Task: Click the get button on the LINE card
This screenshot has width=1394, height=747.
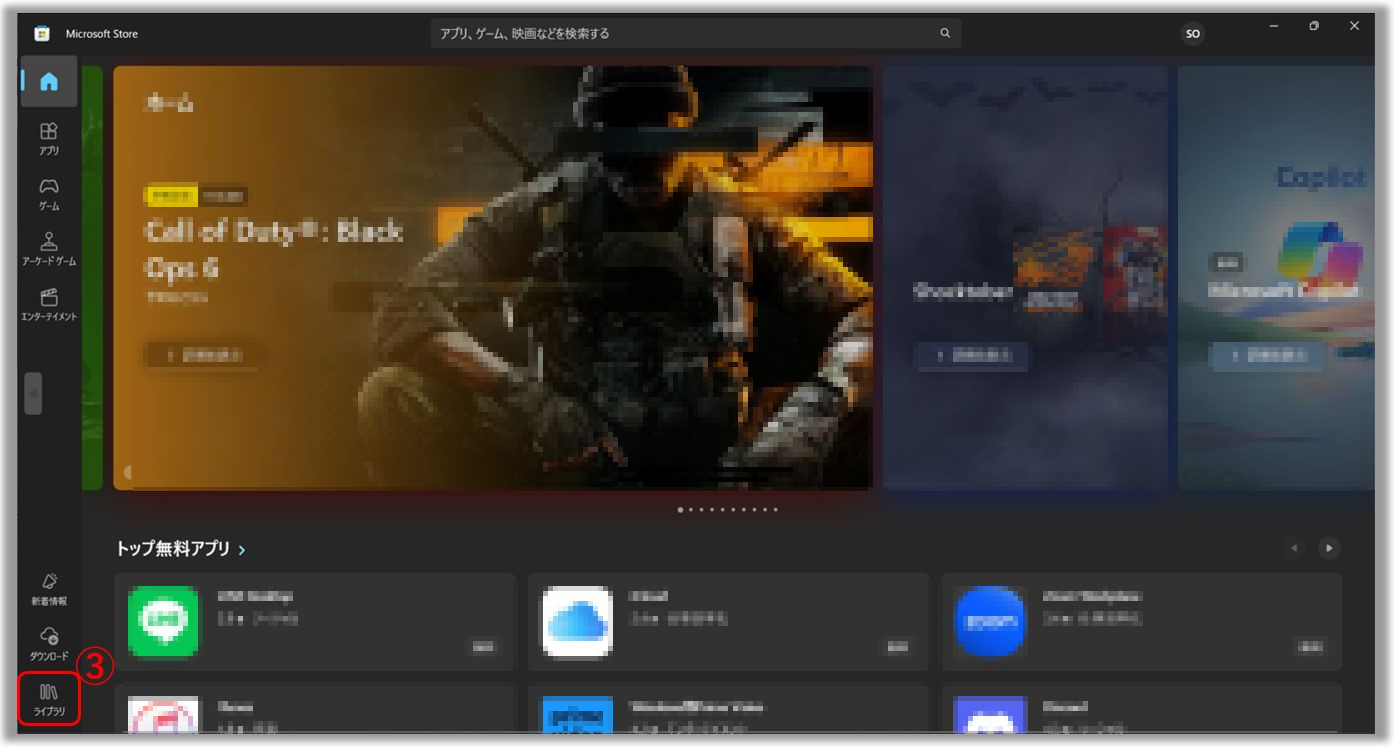Action: pos(483,647)
